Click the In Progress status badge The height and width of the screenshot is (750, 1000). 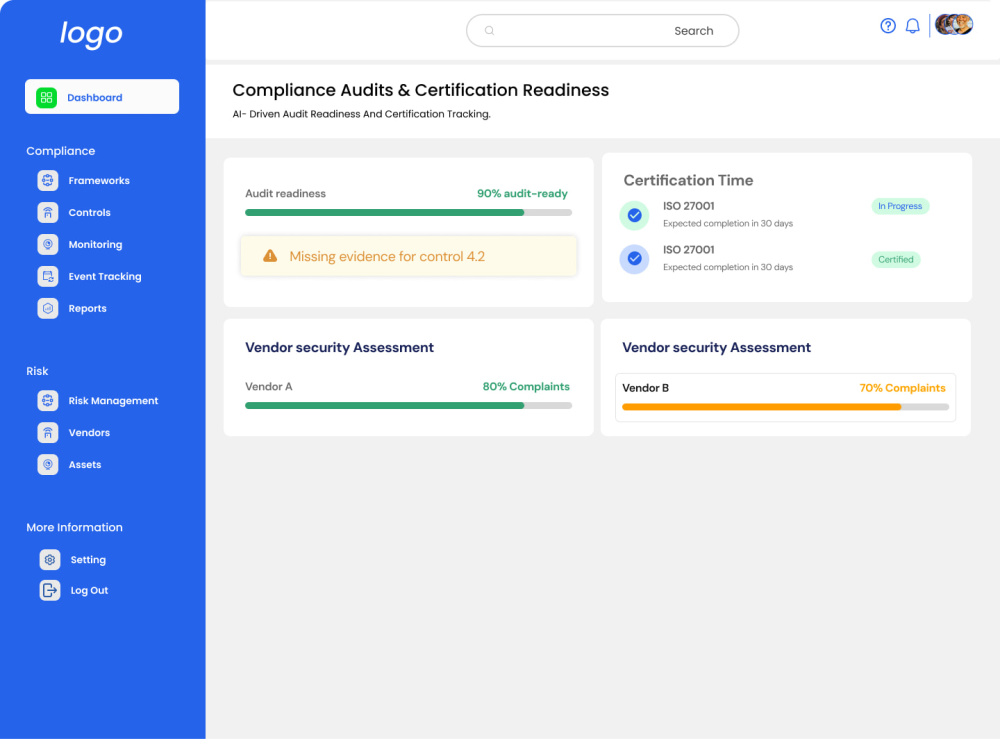900,206
